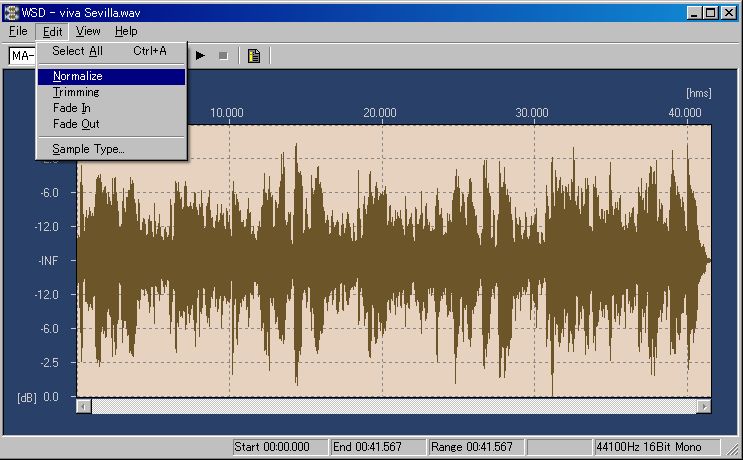Screen dimensions: 743x460
Task: Click the [dB] axis unit label
Action: pyautogui.click(x=27, y=397)
